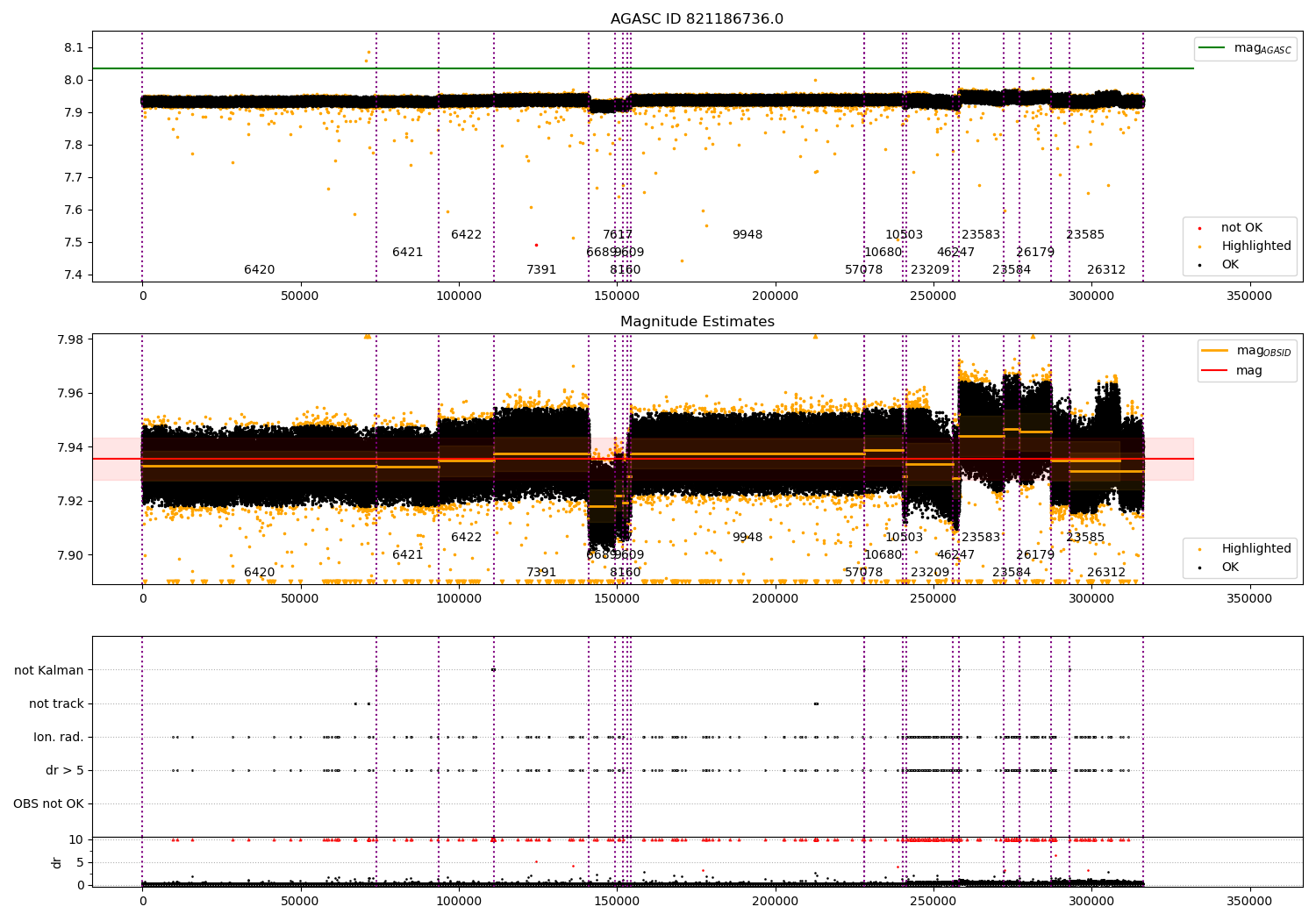This screenshot has height=921, width=1316.
Task: Click OBSID label 57078 in top plot
Action: (864, 270)
